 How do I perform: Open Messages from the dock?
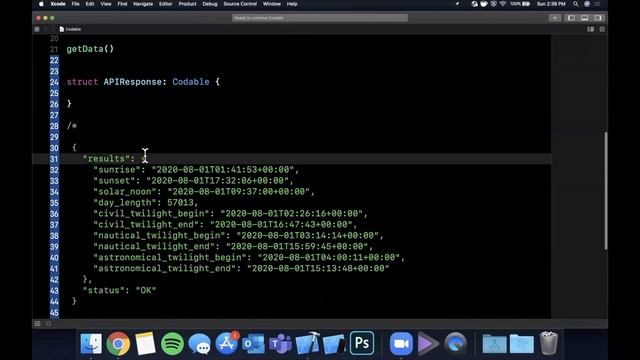pos(200,344)
